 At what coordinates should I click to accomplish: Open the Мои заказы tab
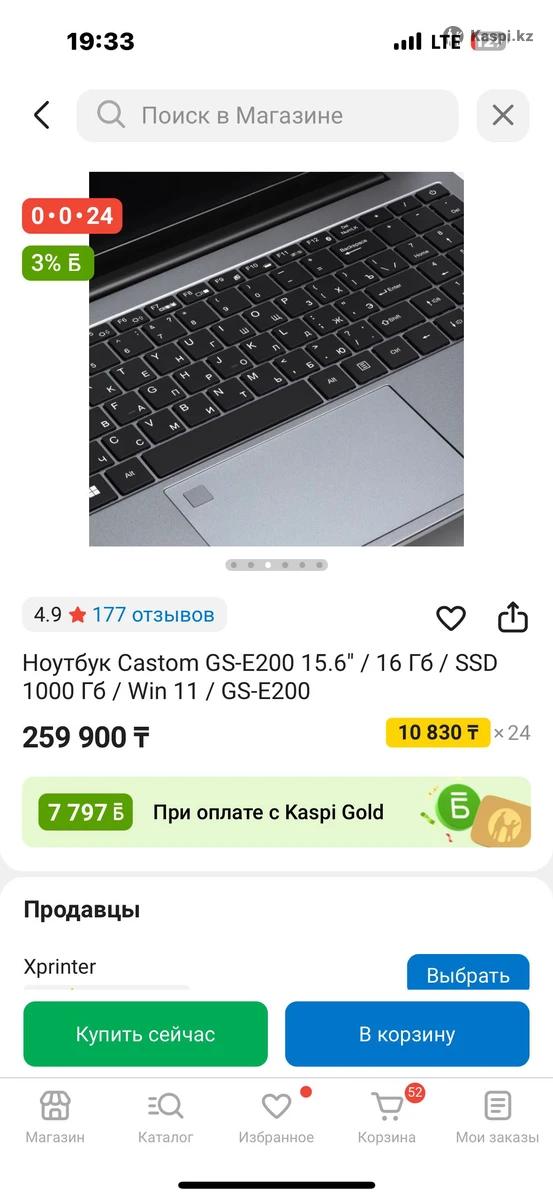click(497, 1117)
